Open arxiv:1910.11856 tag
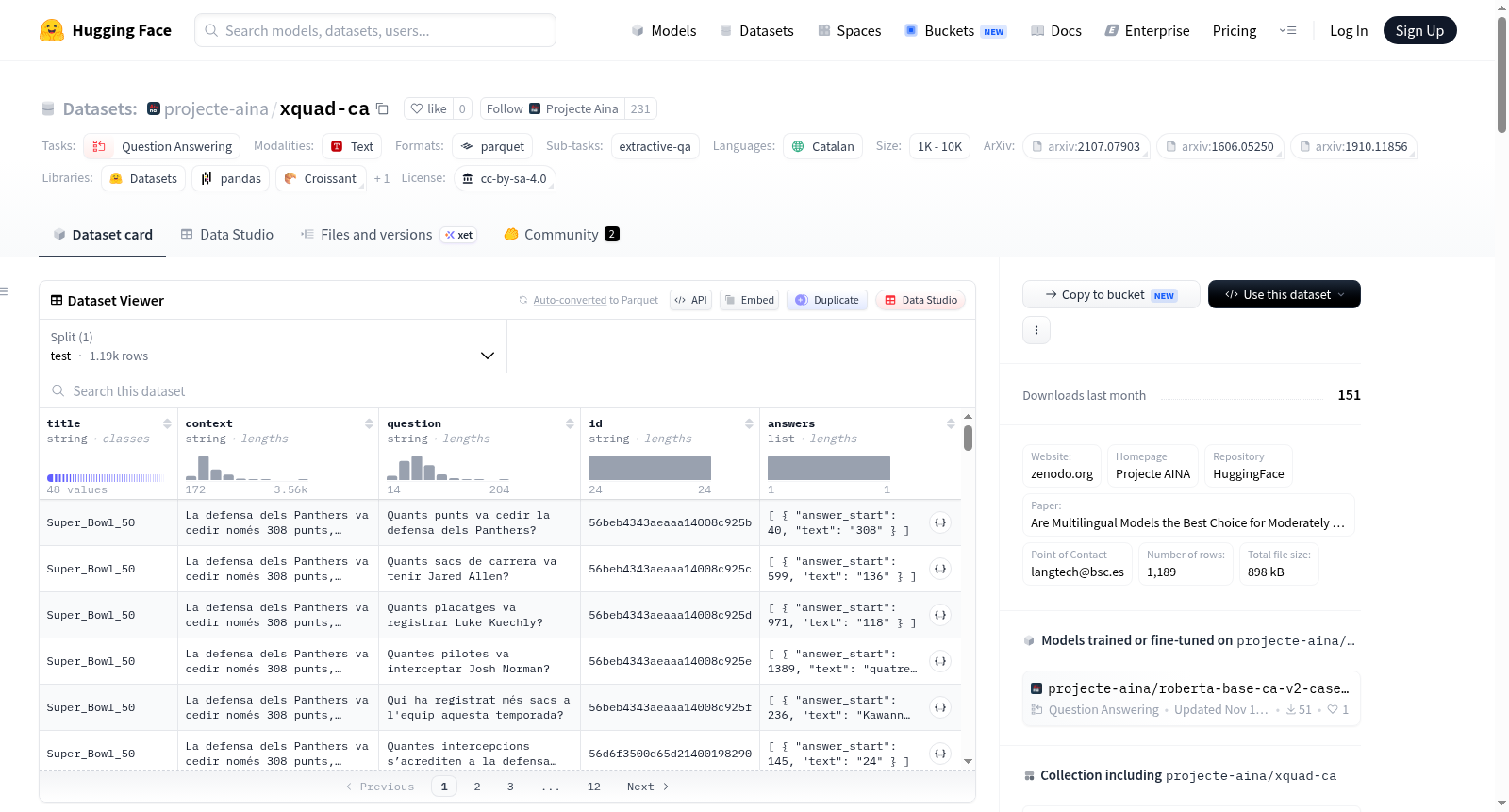1509x812 pixels. click(x=1353, y=146)
